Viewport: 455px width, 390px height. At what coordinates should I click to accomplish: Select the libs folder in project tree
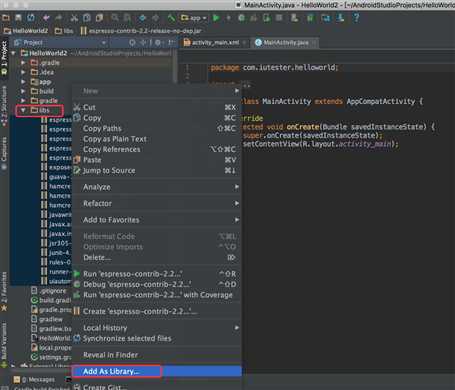(x=40, y=110)
